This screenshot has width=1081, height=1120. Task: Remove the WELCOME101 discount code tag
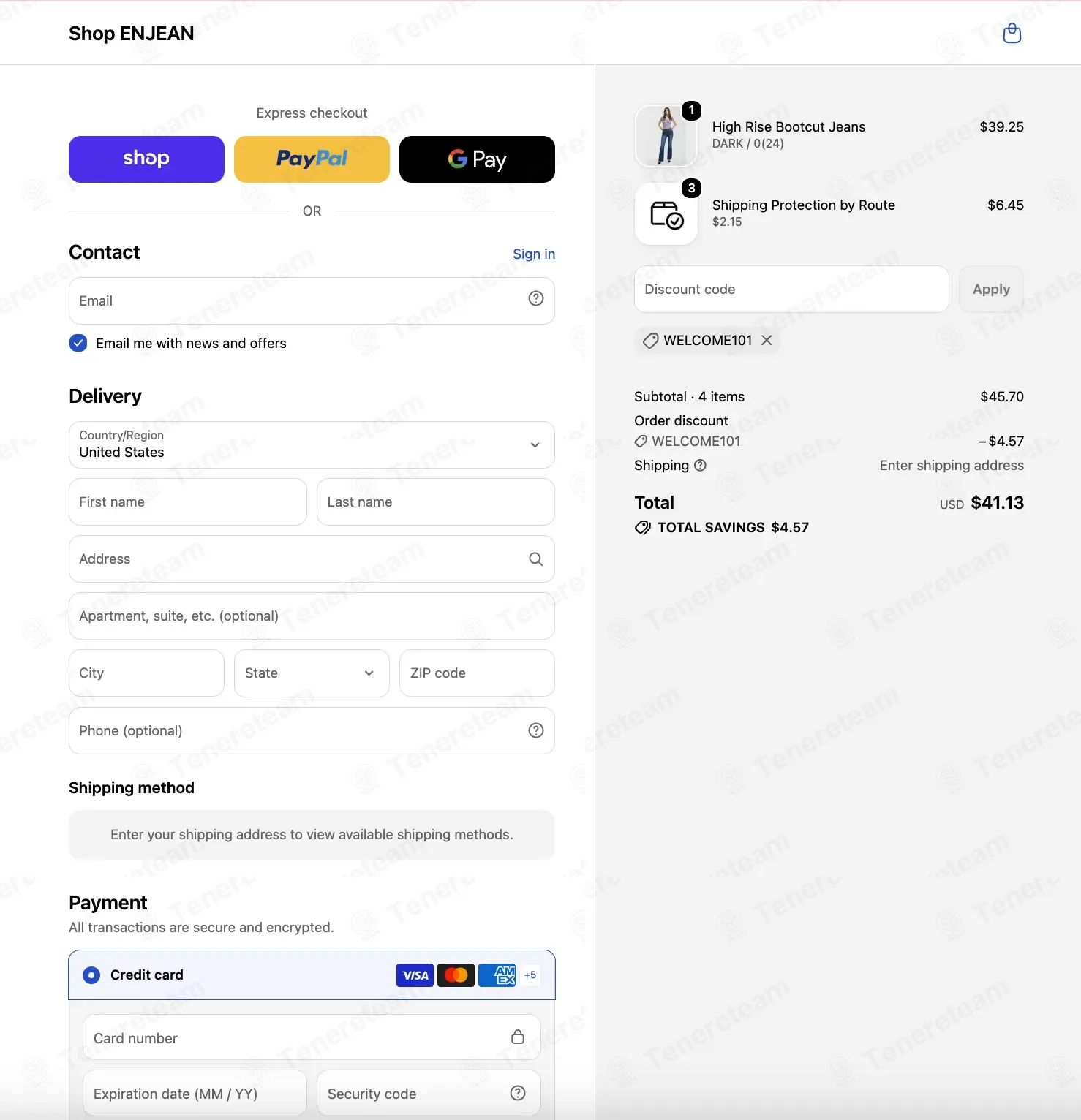click(767, 340)
